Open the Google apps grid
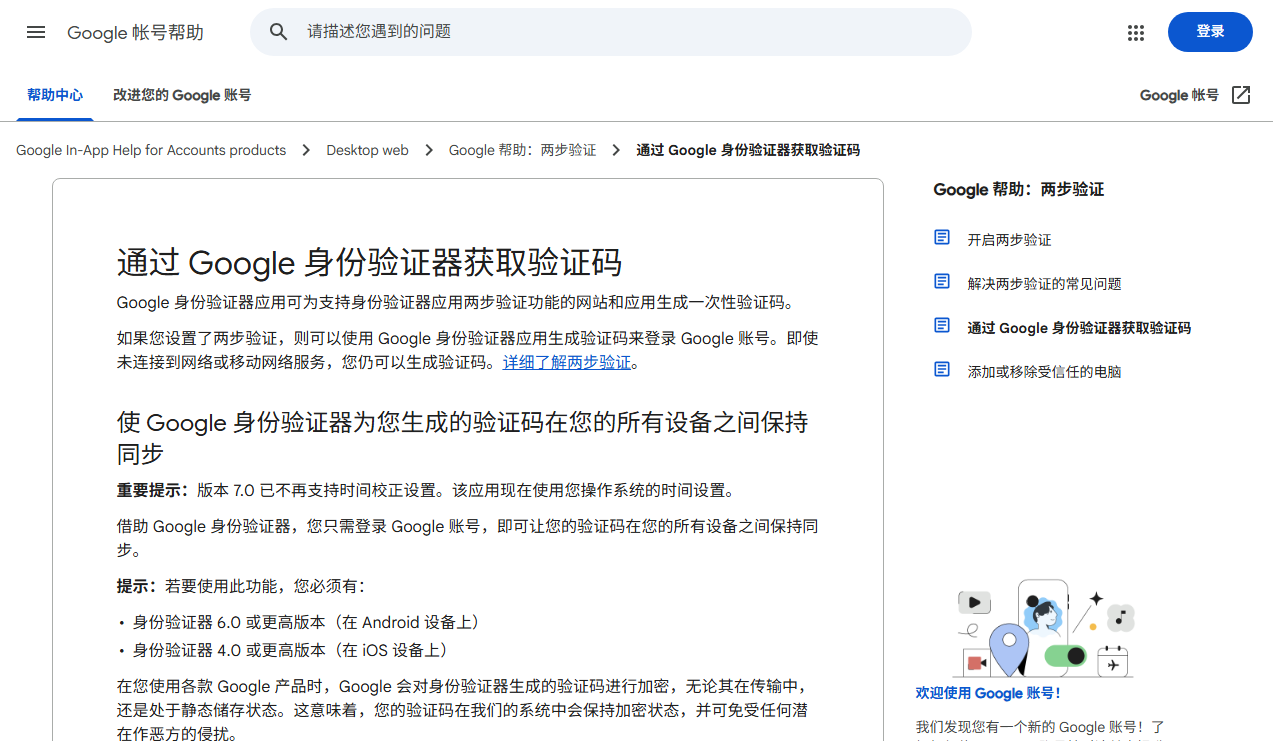The image size is (1273, 741). tap(1136, 32)
